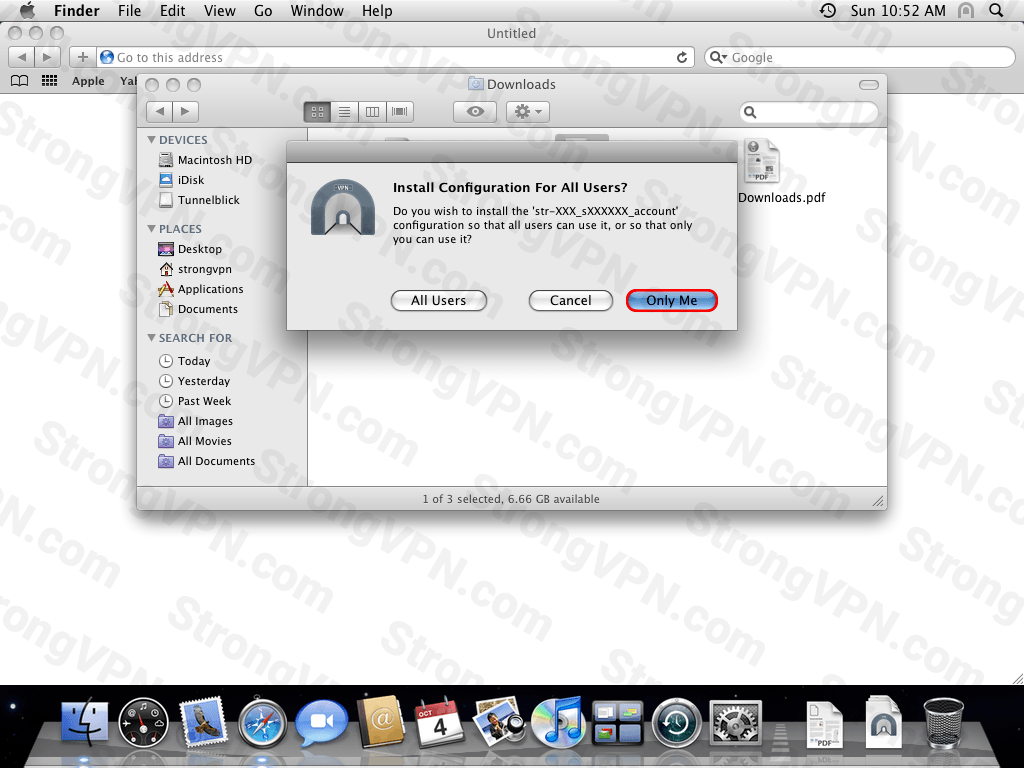Viewport: 1024px width, 768px height.
Task: Open the Edit menu
Action: point(172,10)
